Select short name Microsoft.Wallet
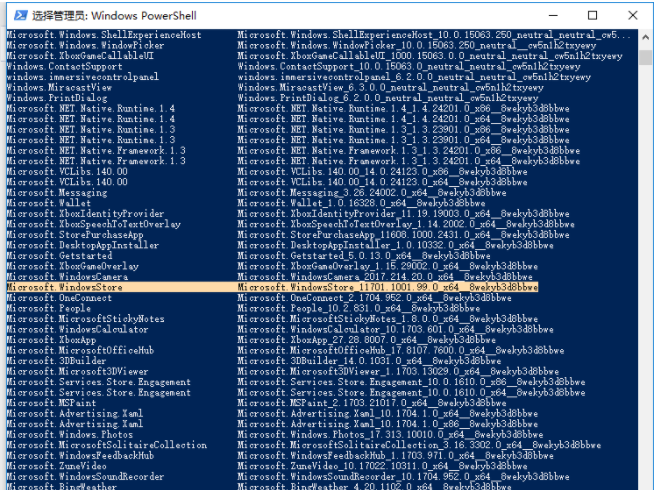 coord(49,203)
